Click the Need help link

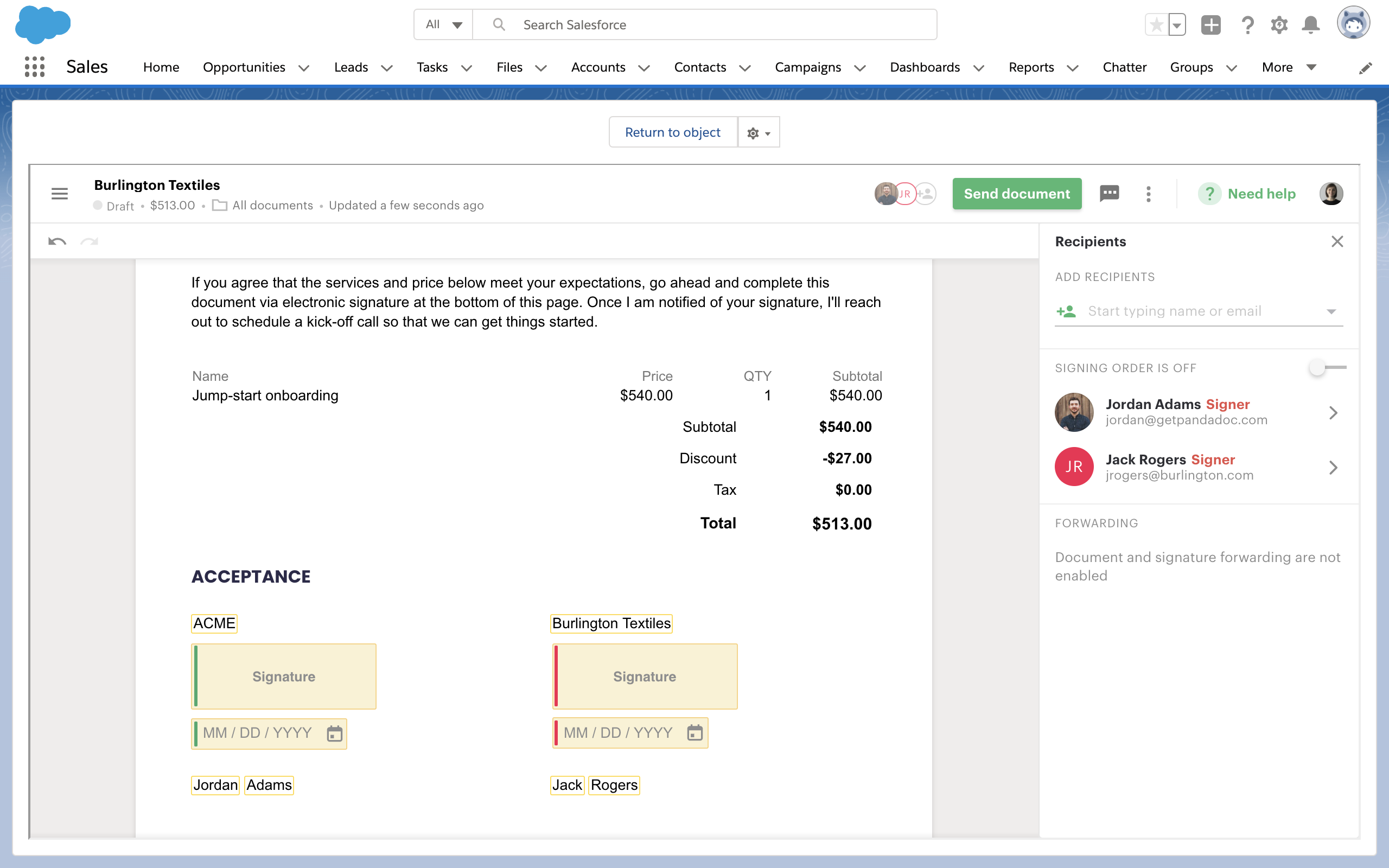1261,194
